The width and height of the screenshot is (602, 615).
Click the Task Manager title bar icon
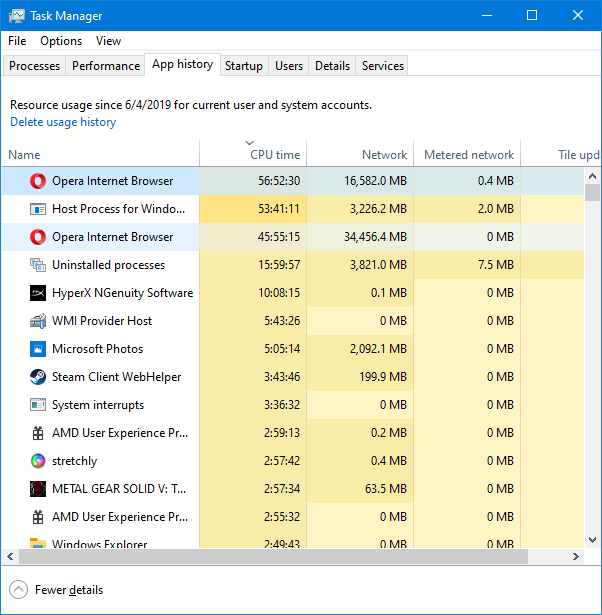17,16
